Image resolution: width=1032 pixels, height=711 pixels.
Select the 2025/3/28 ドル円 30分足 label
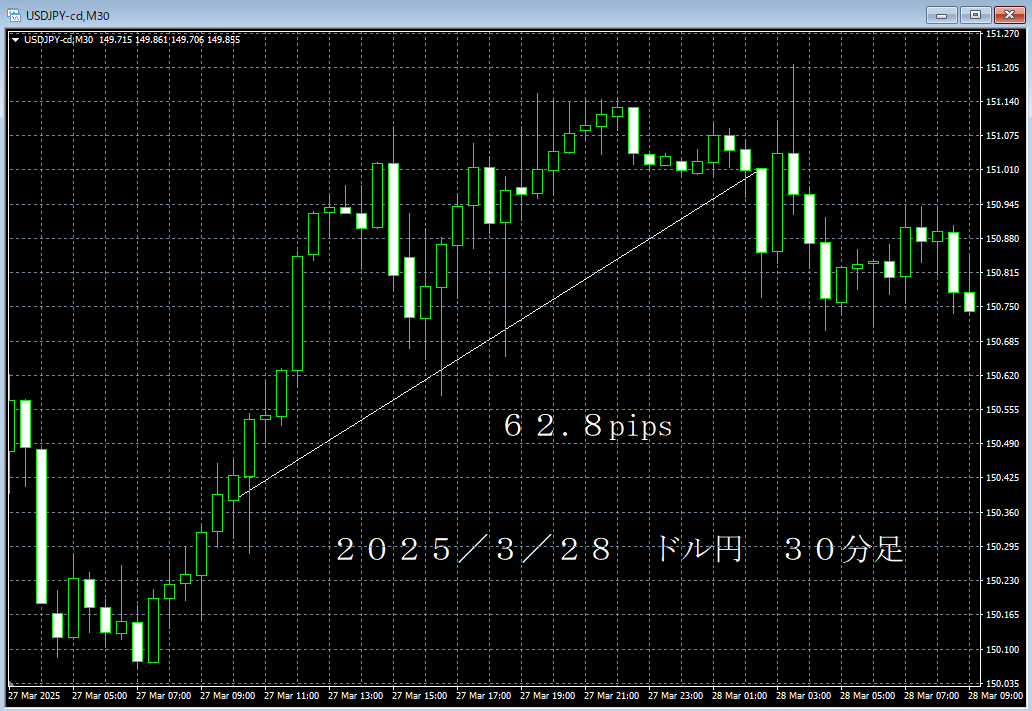[620, 547]
